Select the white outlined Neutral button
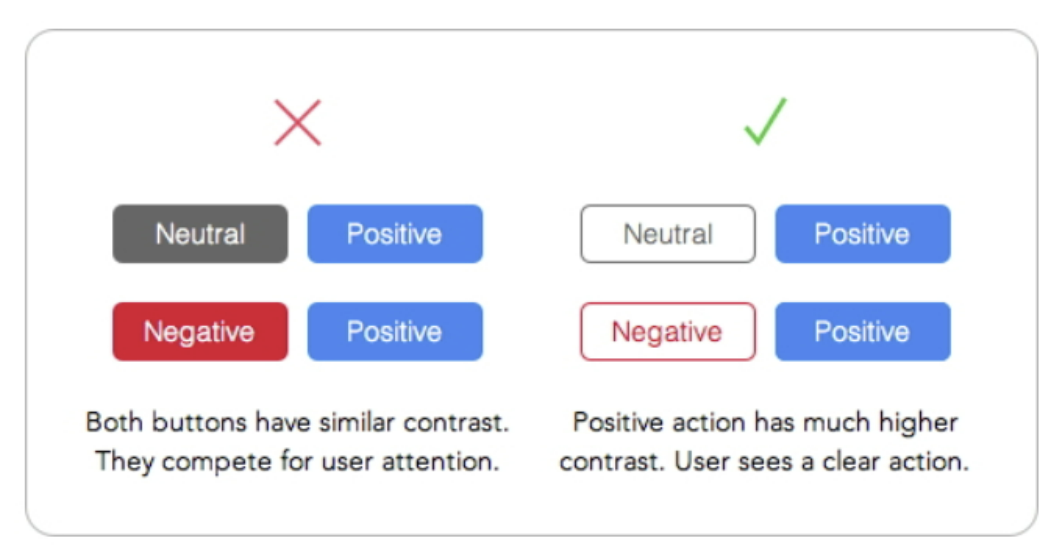Image resolution: width=1062 pixels, height=558 pixels. point(667,234)
